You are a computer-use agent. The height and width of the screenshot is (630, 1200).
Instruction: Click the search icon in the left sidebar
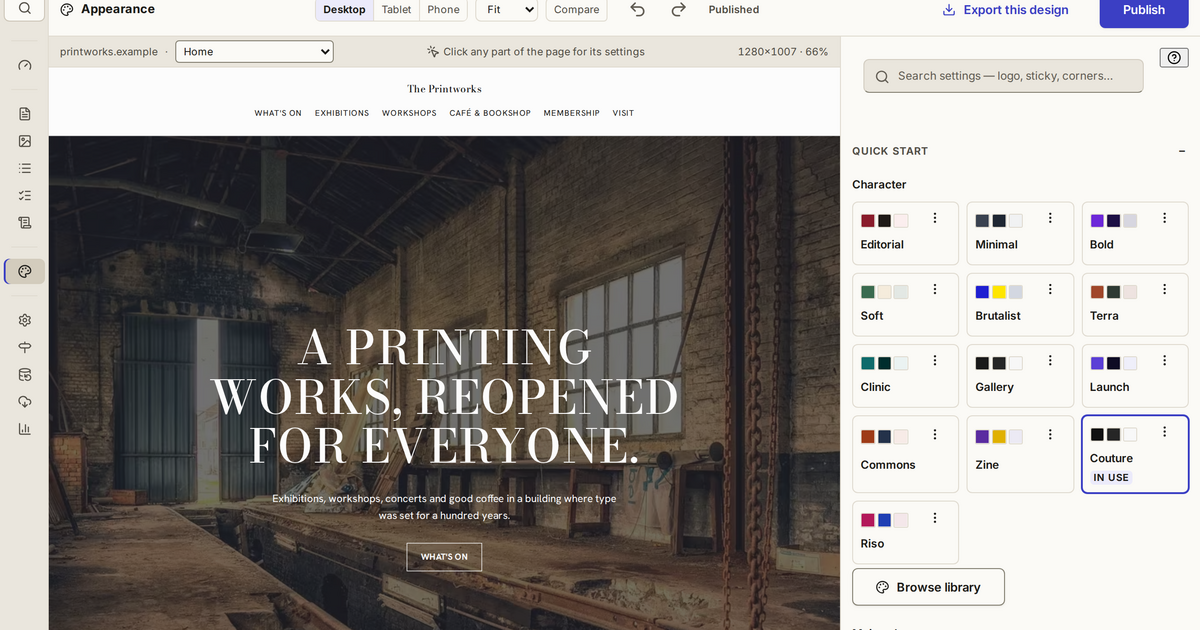(x=24, y=9)
